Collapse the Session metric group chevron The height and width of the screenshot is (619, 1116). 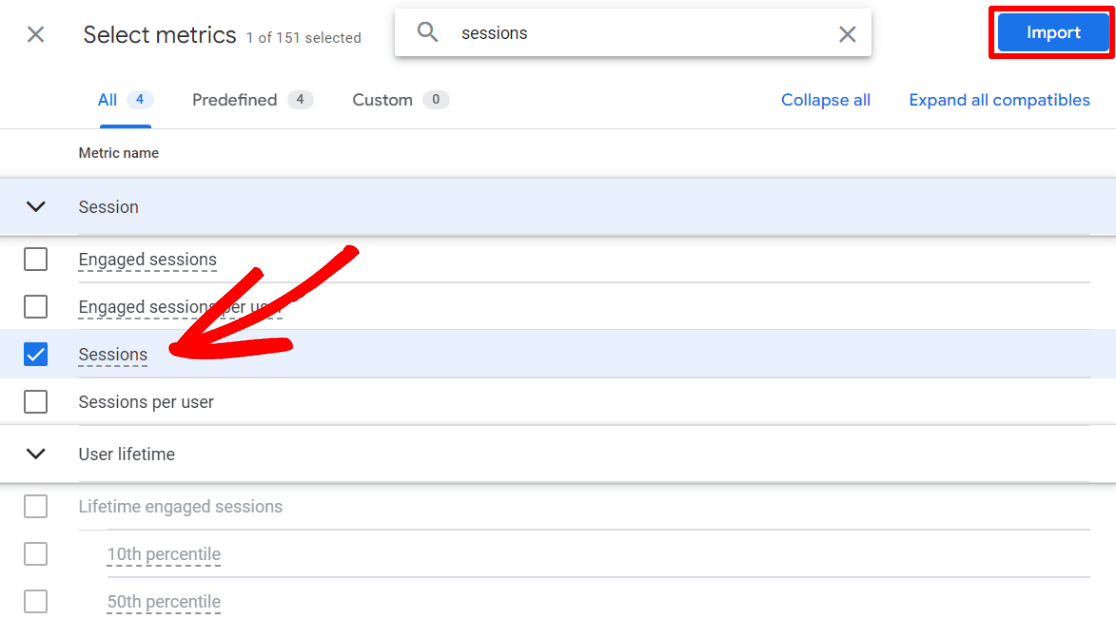pyautogui.click(x=36, y=206)
